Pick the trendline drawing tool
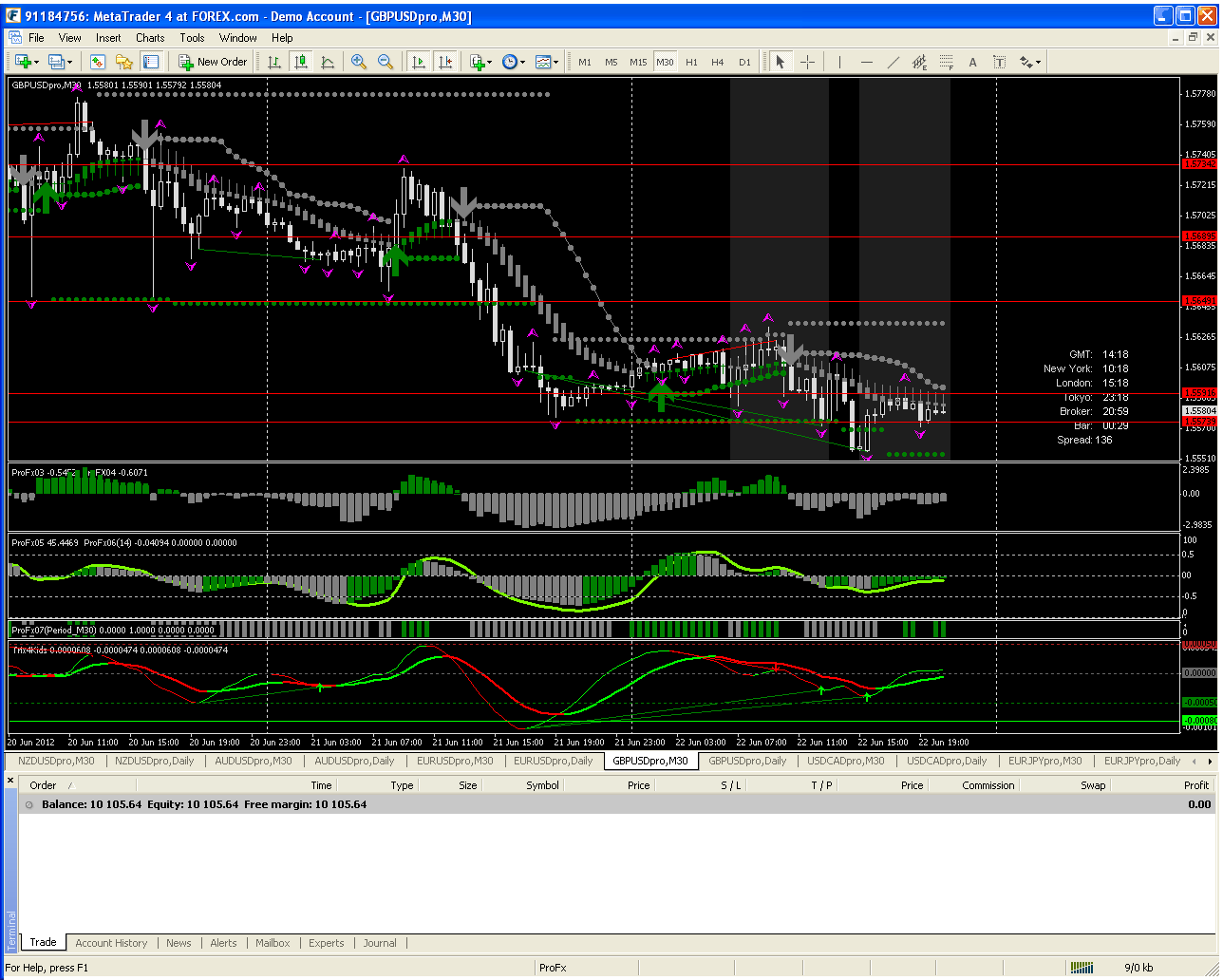Image resolution: width=1223 pixels, height=980 pixels. pyautogui.click(x=893, y=62)
